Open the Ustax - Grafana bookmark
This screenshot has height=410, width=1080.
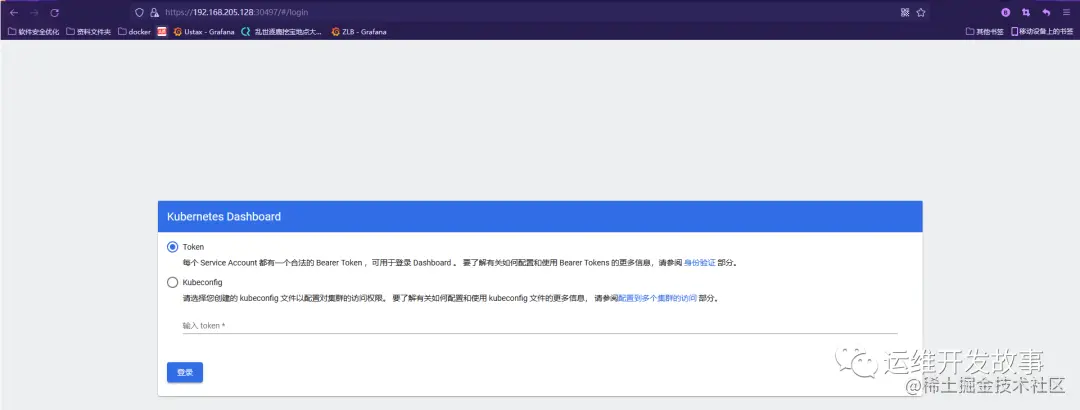[x=204, y=32]
